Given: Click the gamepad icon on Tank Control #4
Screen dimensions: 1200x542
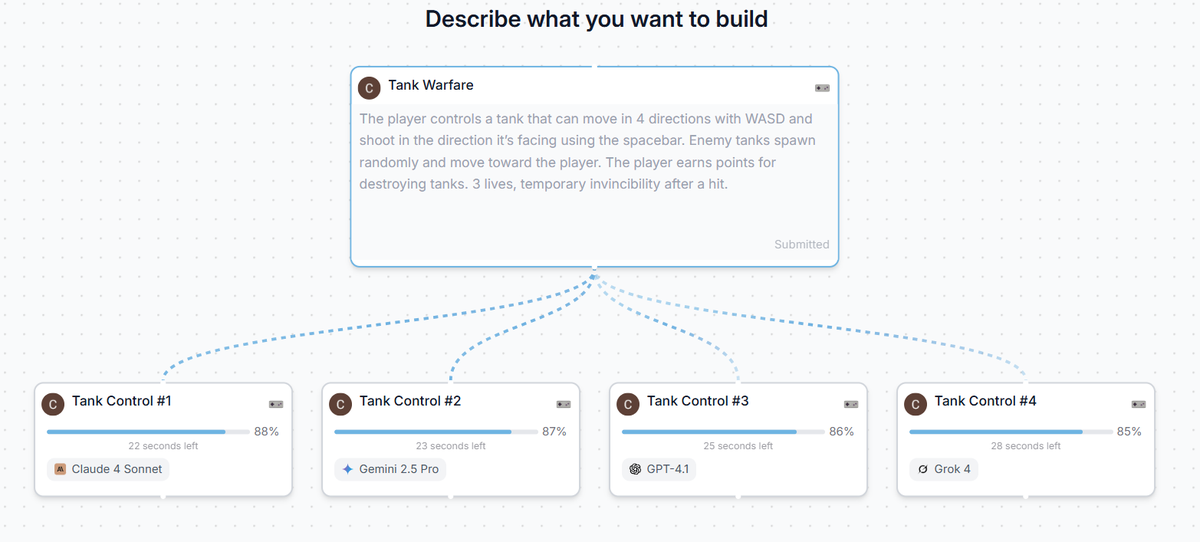Looking at the screenshot, I should point(1139,404).
